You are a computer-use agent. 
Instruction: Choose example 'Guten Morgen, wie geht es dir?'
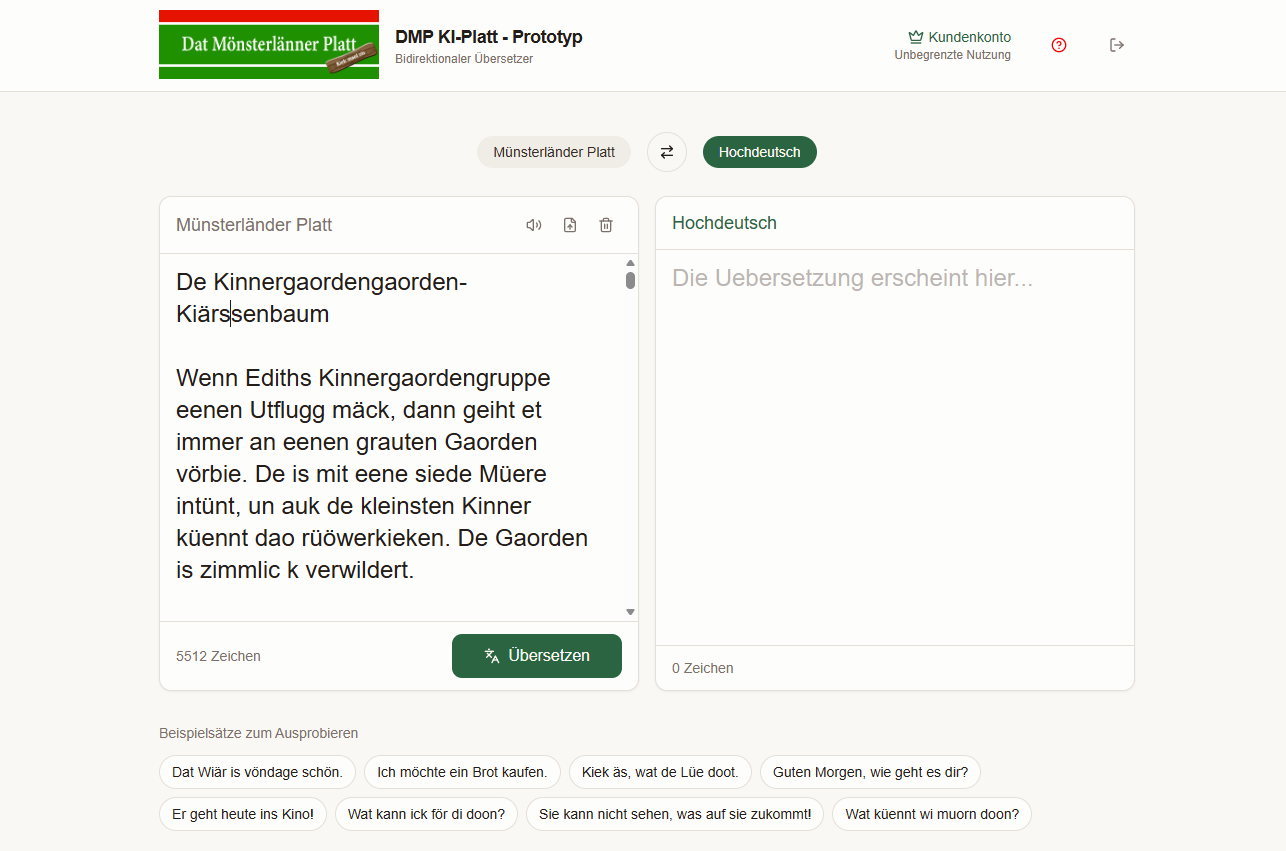pos(871,772)
